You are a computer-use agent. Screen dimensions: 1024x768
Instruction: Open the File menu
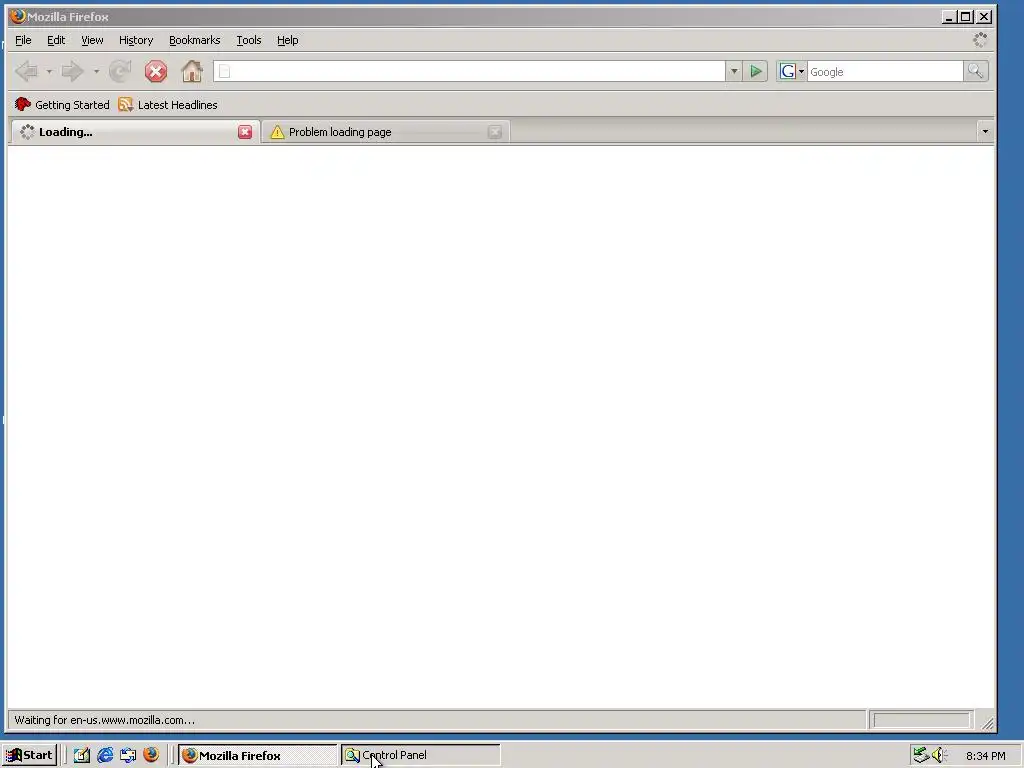click(23, 40)
